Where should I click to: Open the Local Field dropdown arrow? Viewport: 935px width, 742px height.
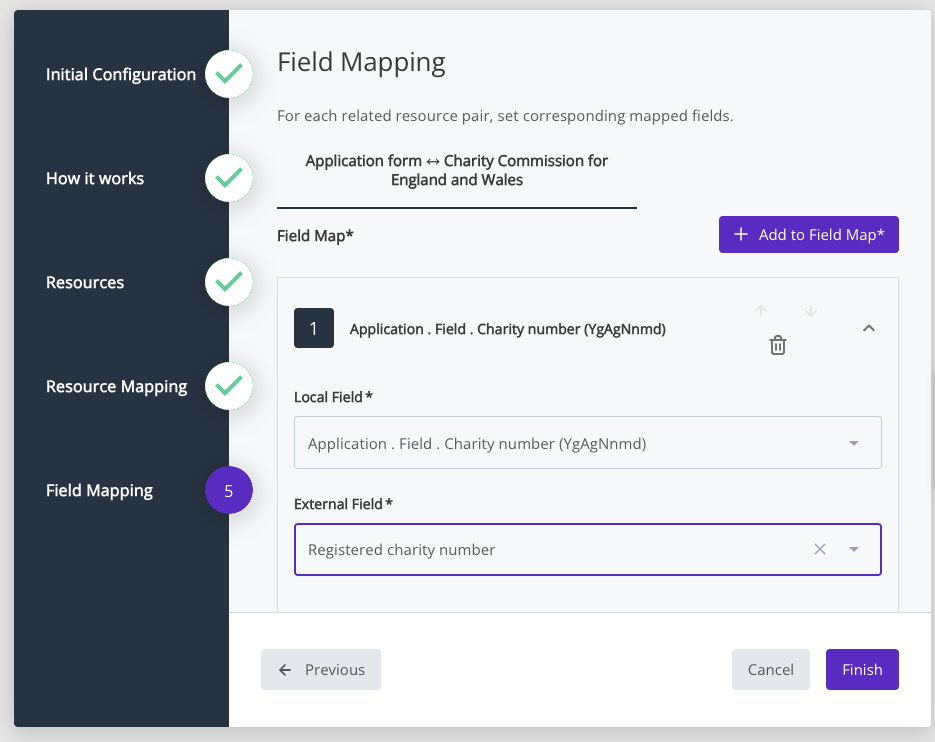[x=854, y=443]
